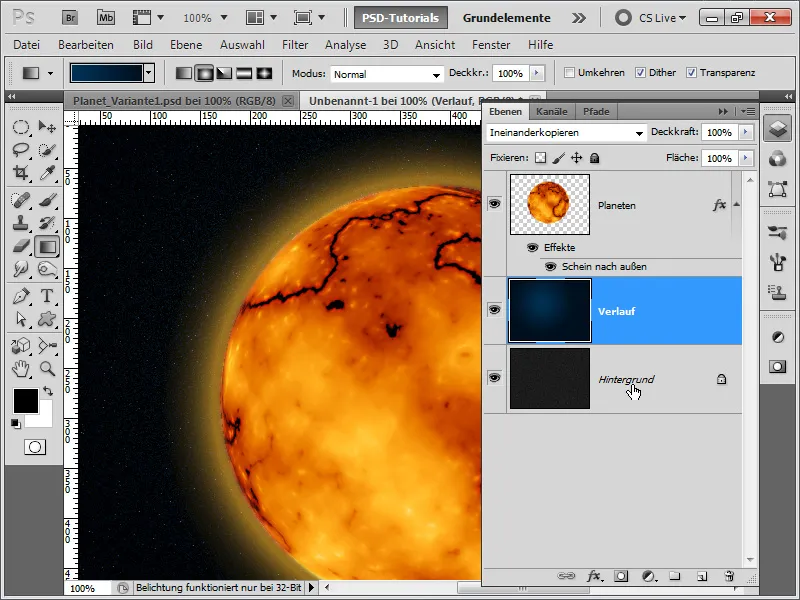Image resolution: width=800 pixels, height=600 pixels.
Task: Swap foreground and background colors
Action: coord(48,391)
